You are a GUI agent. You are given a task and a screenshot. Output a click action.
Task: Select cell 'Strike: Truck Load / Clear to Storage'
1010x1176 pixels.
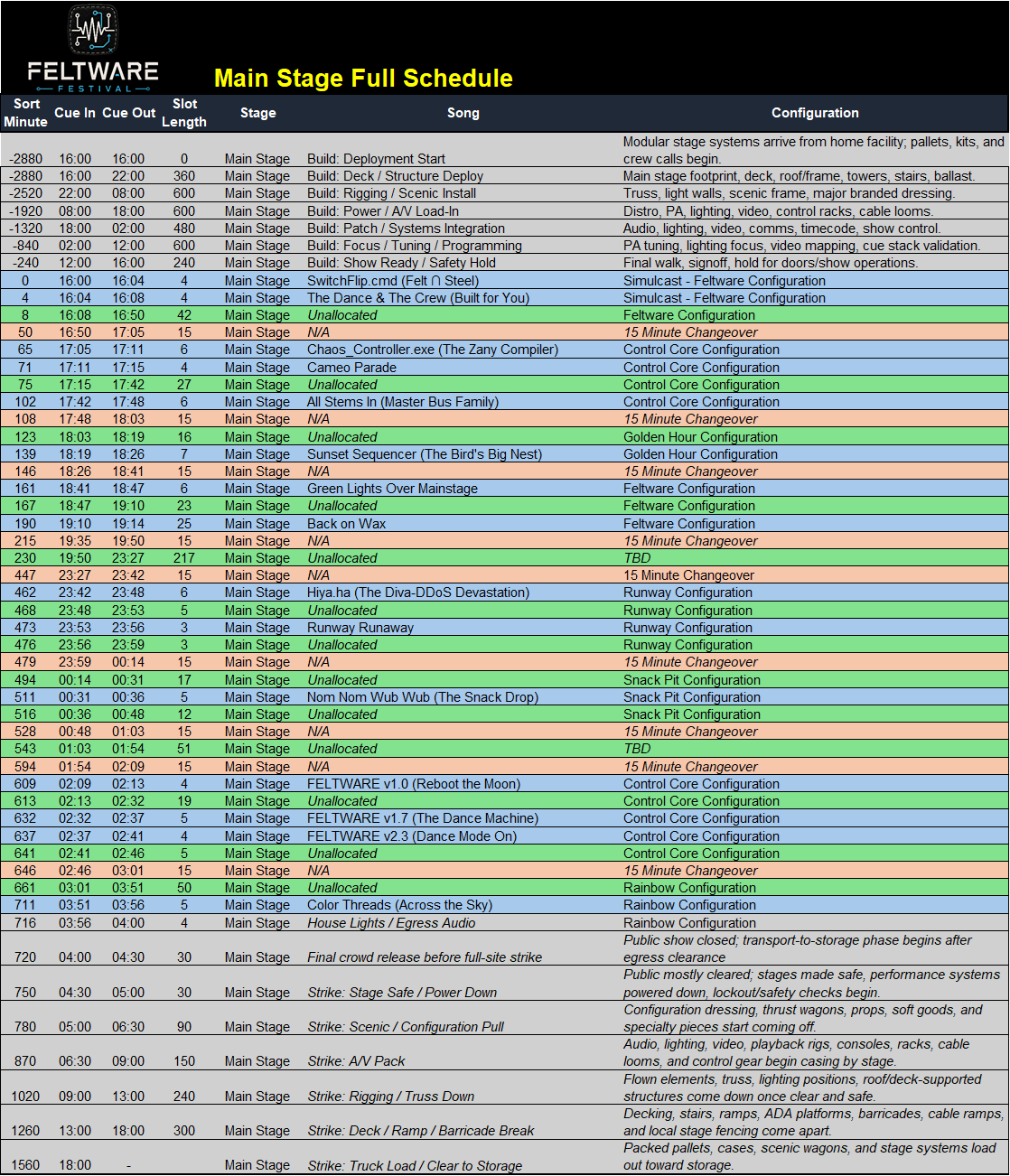415,1165
